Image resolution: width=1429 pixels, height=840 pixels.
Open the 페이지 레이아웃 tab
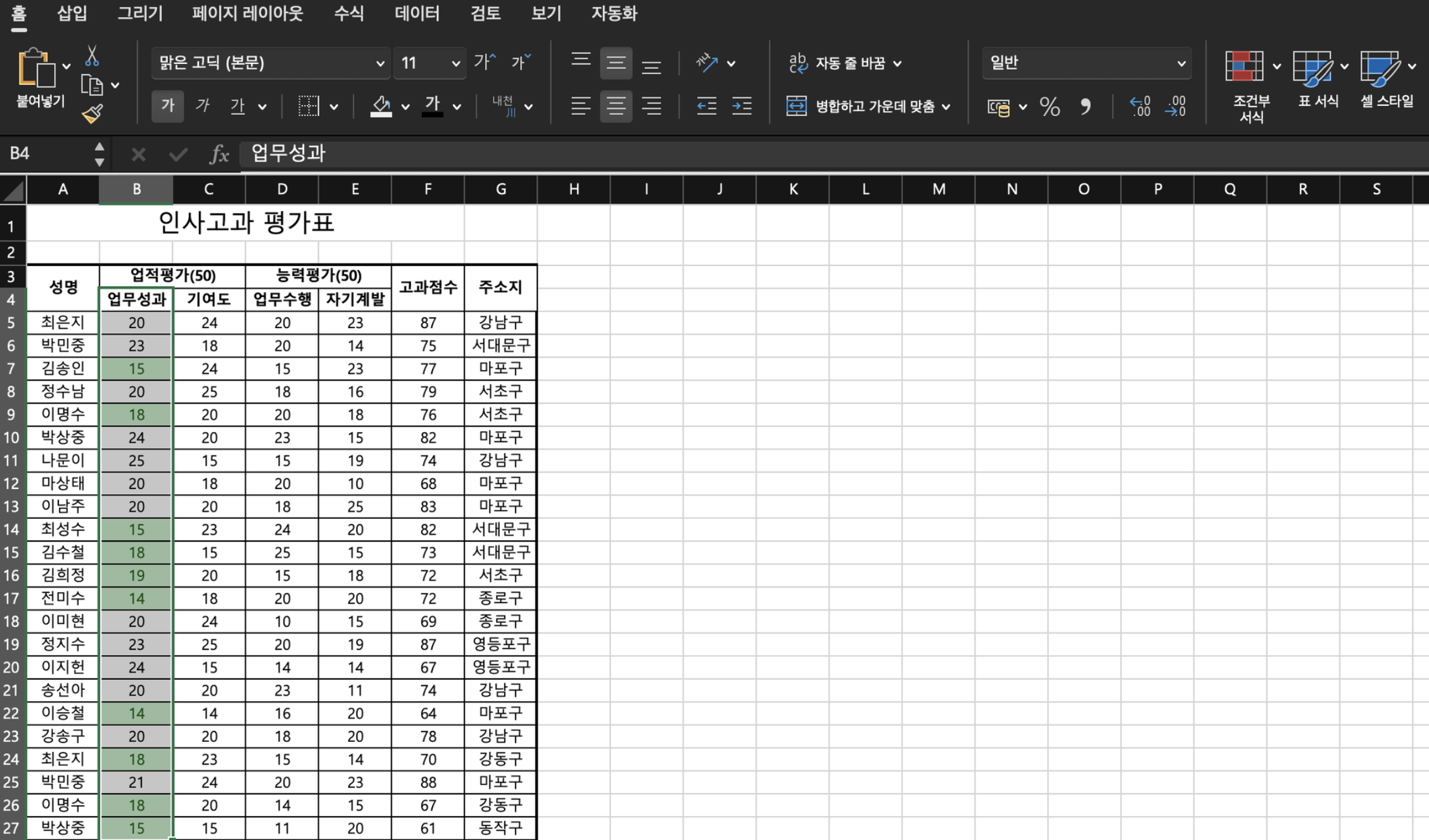(247, 13)
